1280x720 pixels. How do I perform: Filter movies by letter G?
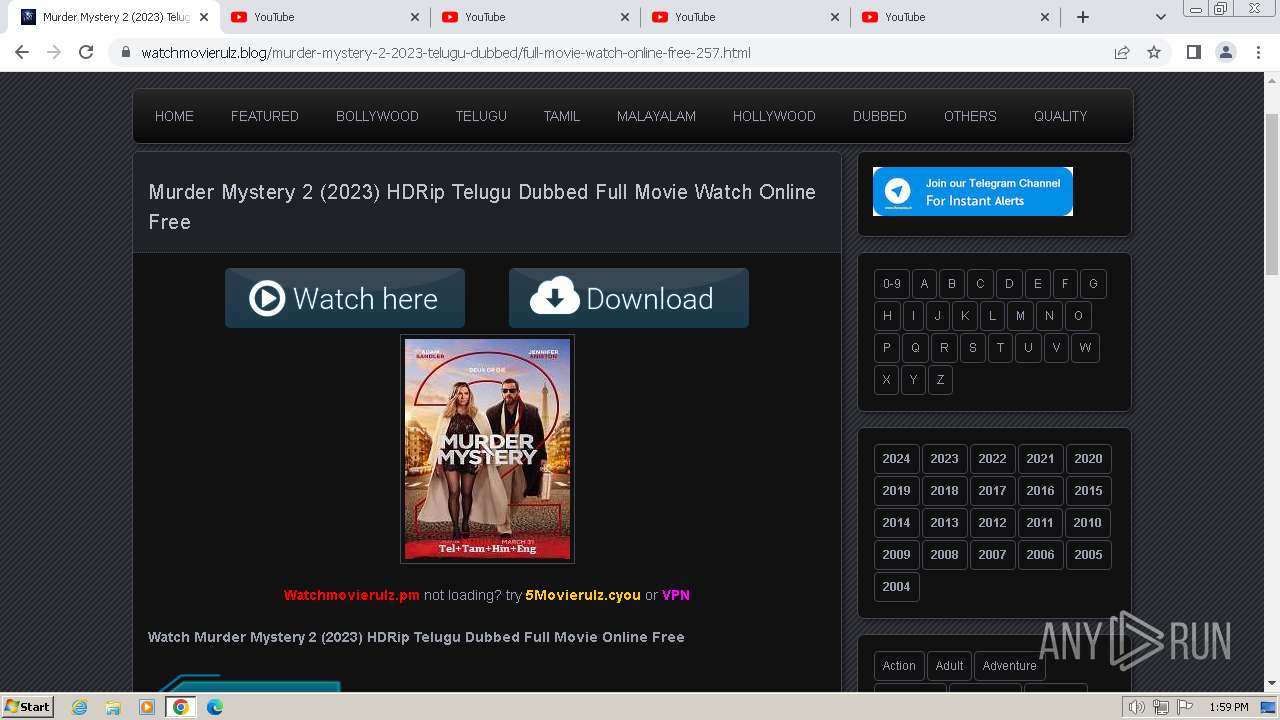coord(1093,284)
